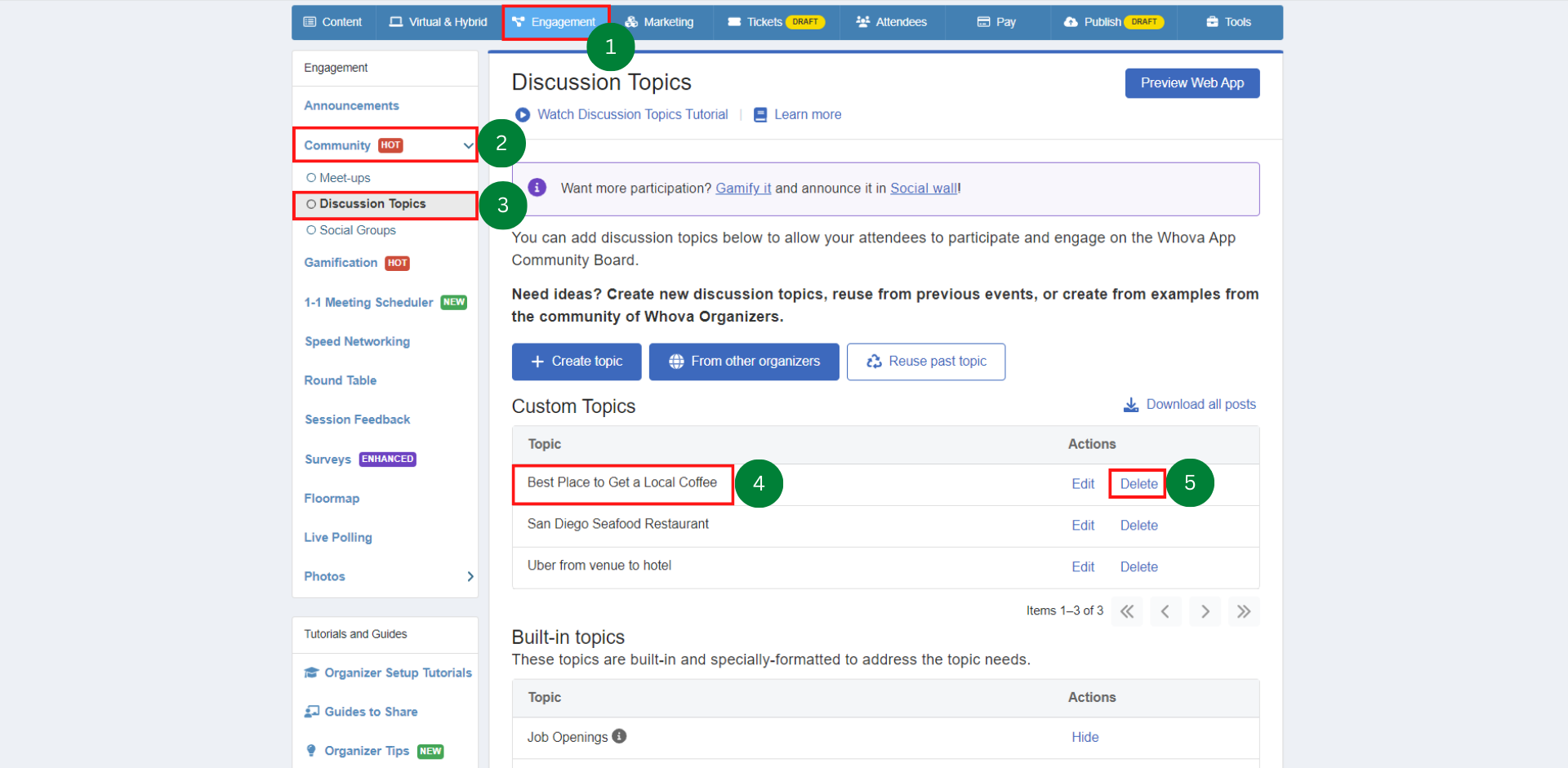This screenshot has height=768, width=1568.
Task: Click info icon next to Job Openings
Action: [620, 736]
